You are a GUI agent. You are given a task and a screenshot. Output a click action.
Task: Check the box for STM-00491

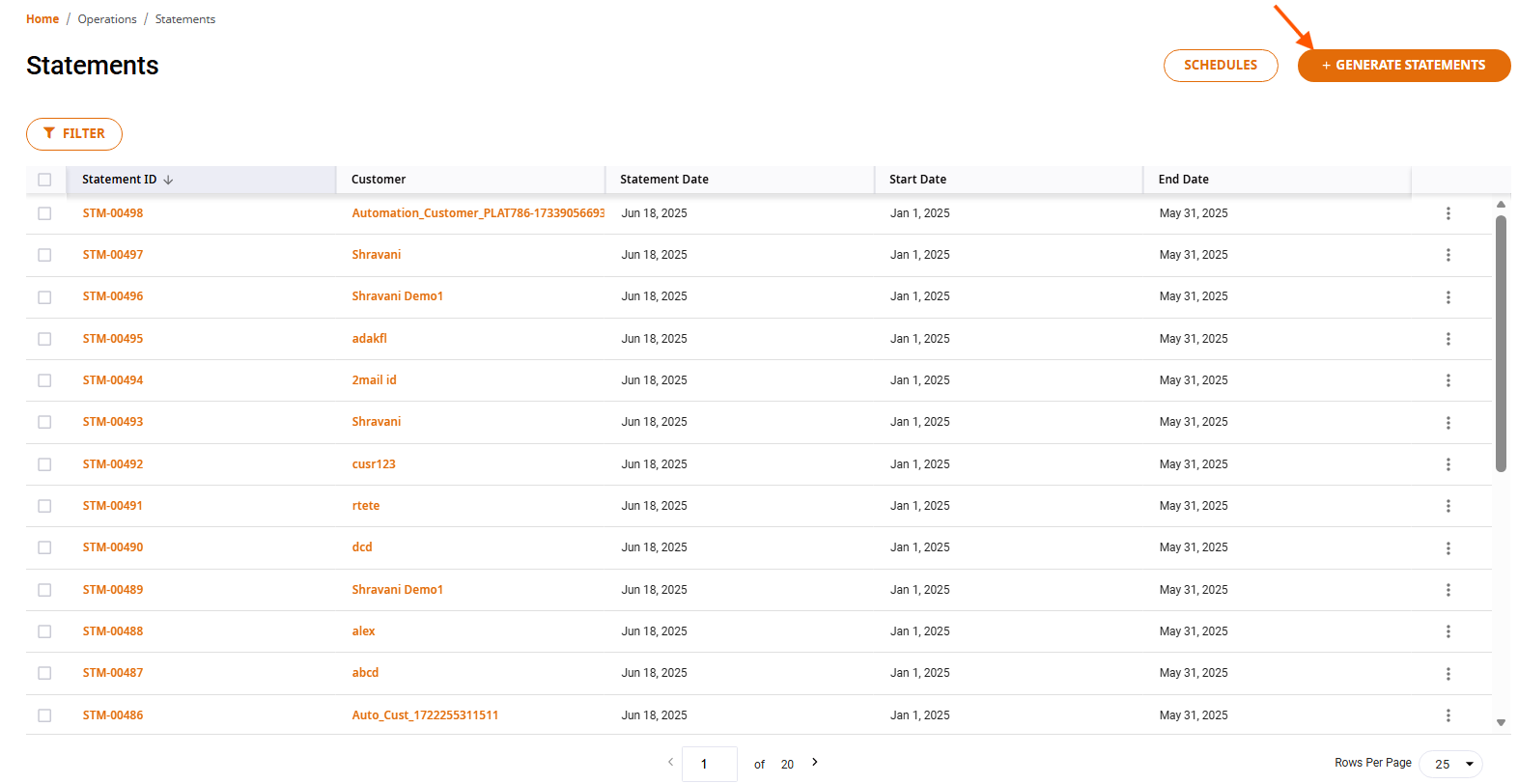pyautogui.click(x=44, y=506)
